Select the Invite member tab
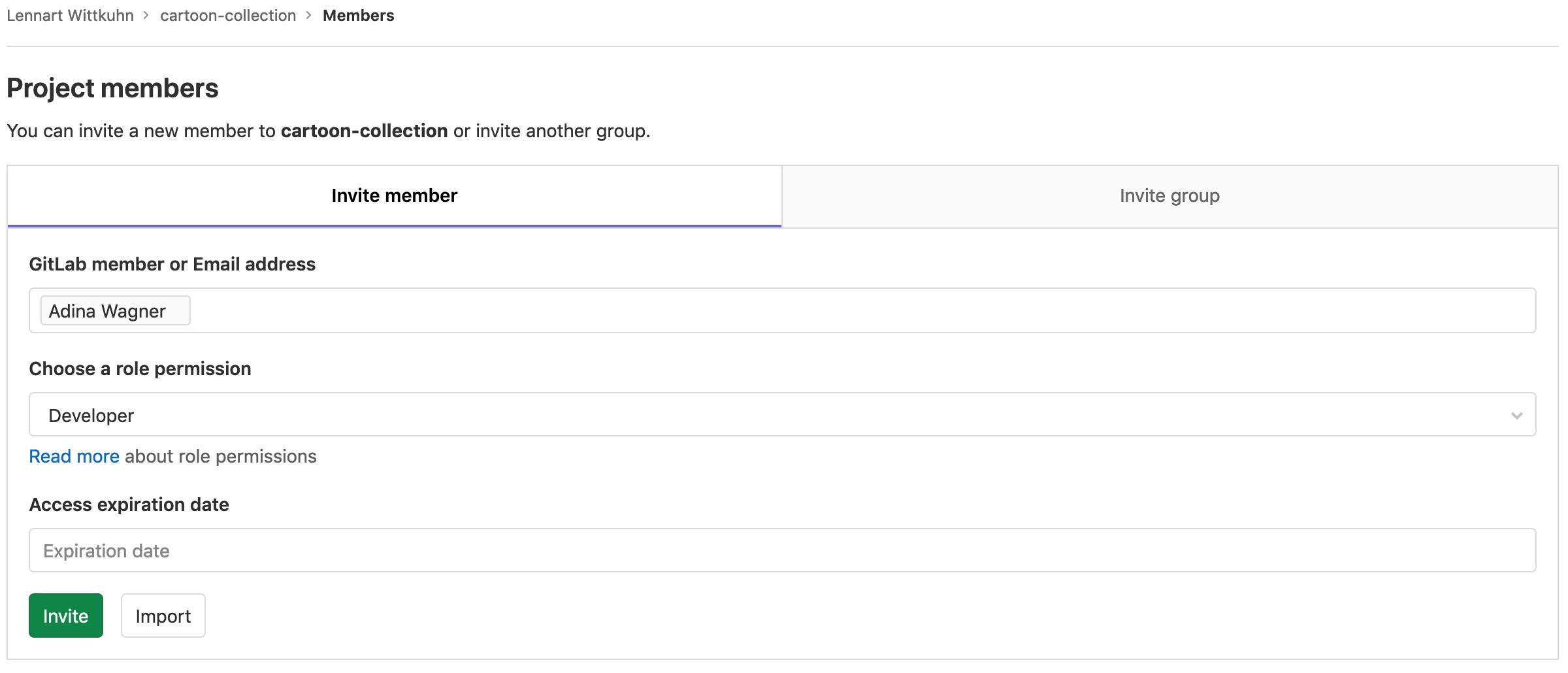The height and width of the screenshot is (673, 1568). pyautogui.click(x=394, y=196)
